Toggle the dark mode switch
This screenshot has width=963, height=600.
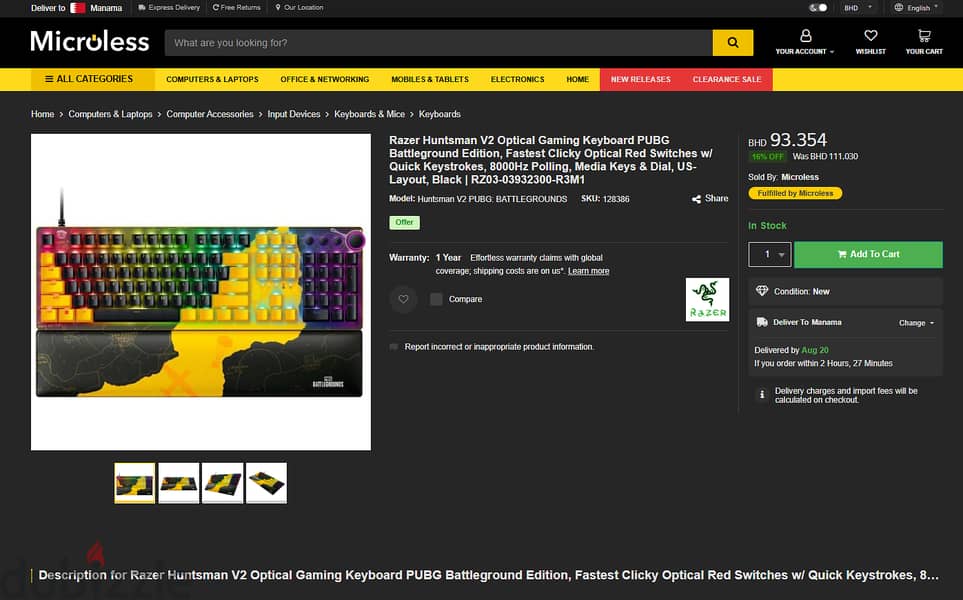tap(818, 8)
